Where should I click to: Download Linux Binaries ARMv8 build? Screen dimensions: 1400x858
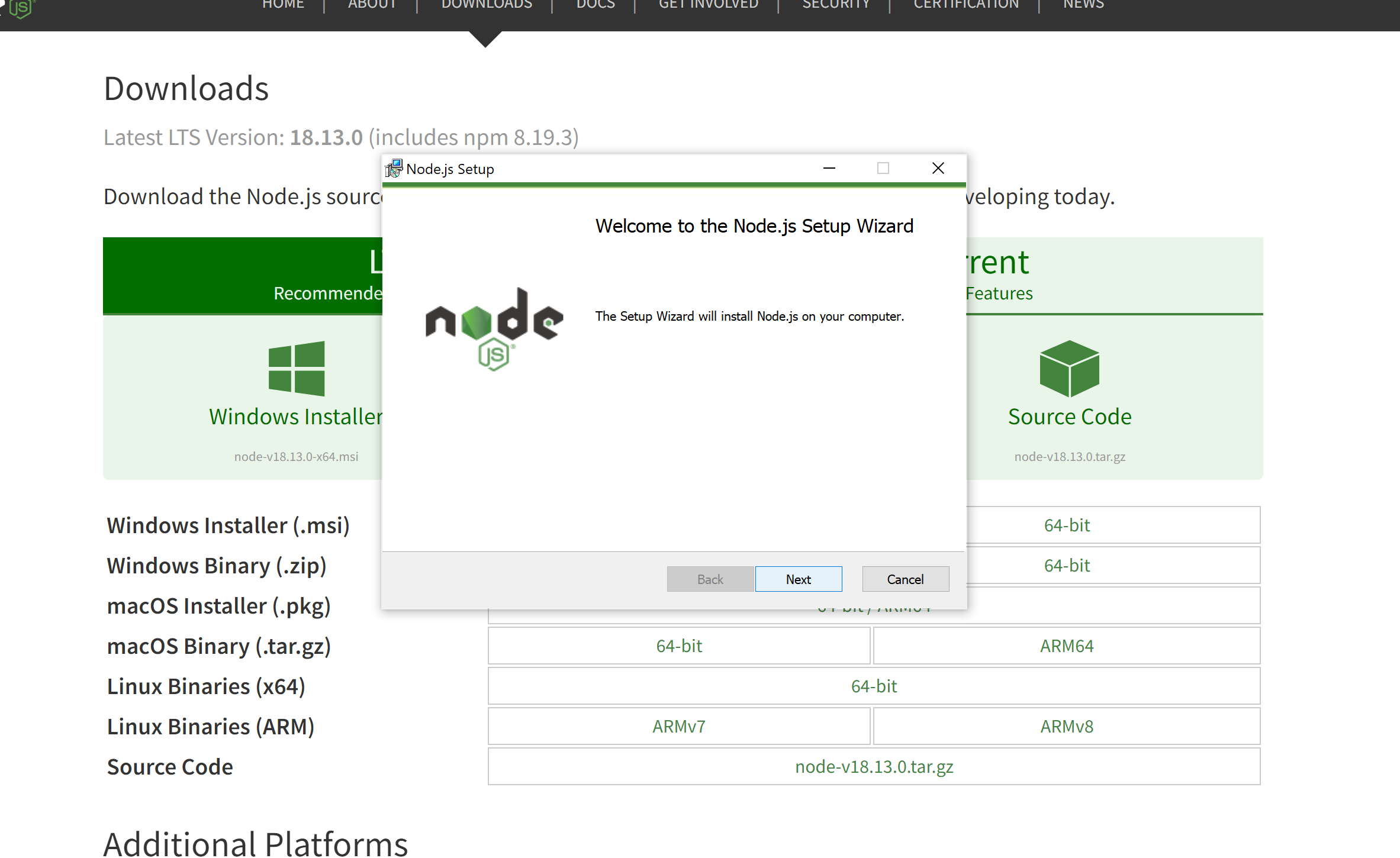(x=1067, y=726)
